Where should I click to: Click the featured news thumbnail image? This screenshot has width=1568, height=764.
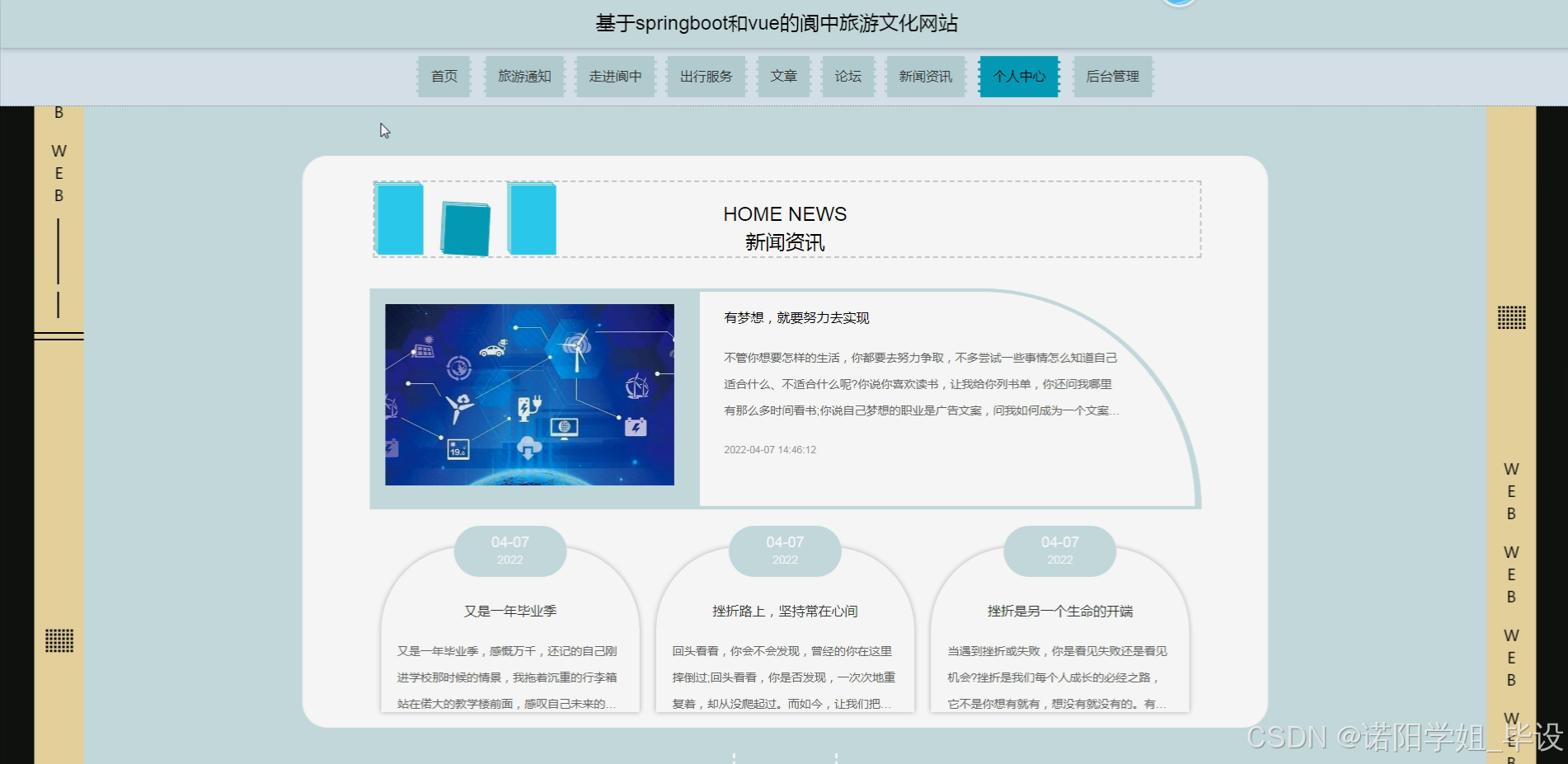[529, 393]
